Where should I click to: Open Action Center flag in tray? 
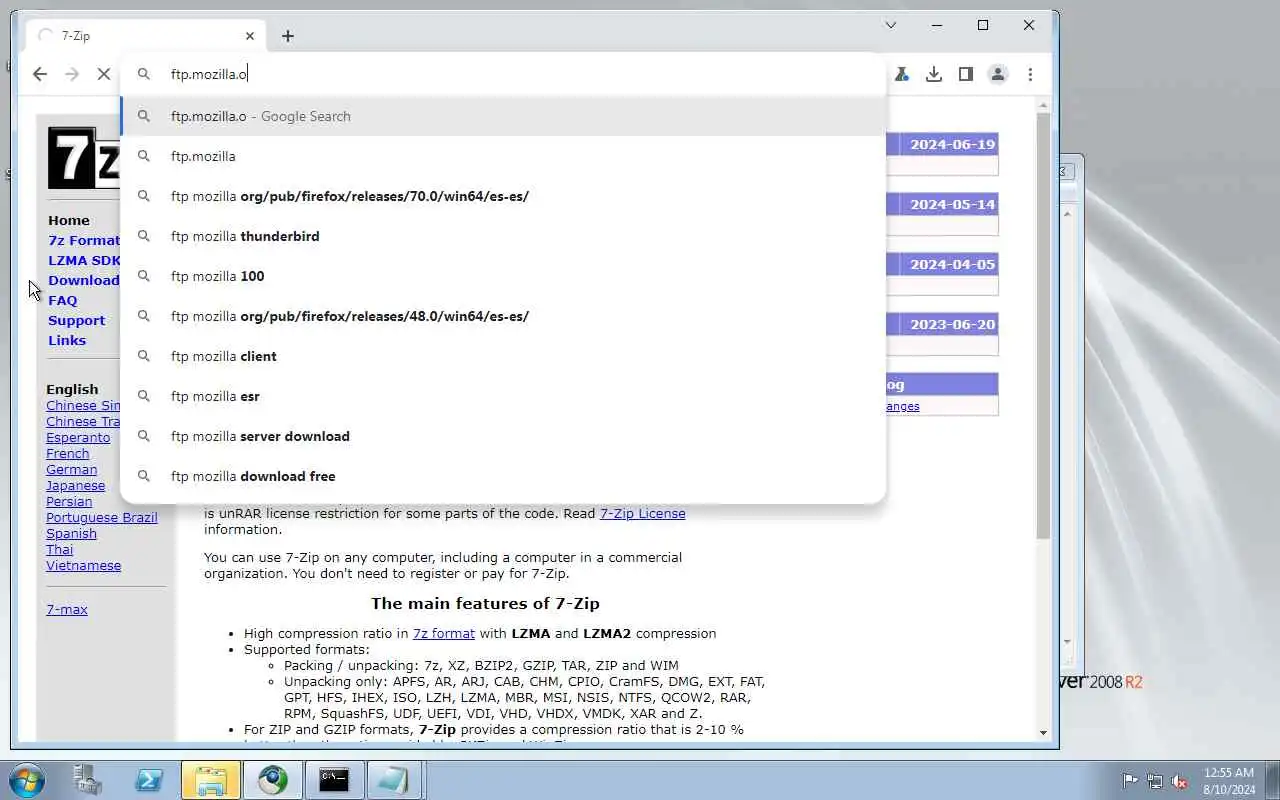pos(1130,780)
